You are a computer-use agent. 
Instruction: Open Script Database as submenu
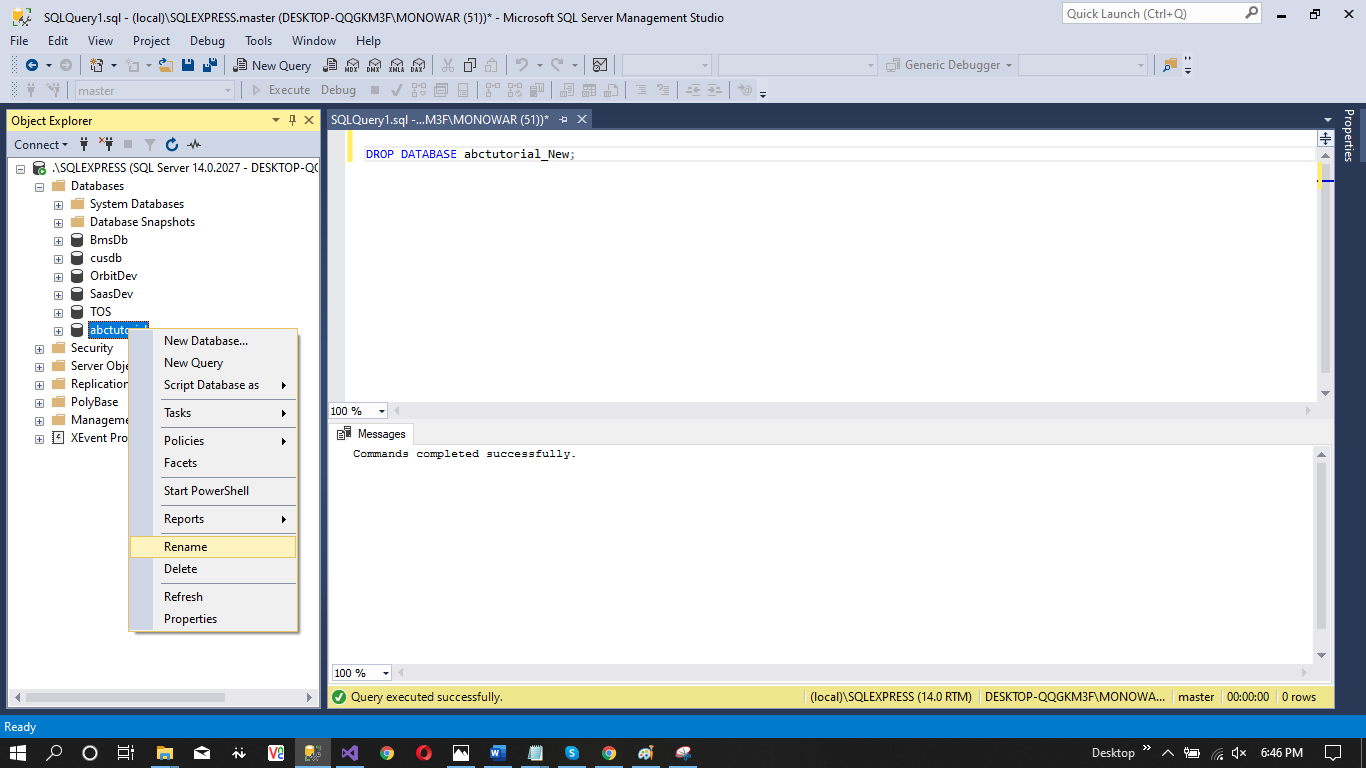pos(213,385)
